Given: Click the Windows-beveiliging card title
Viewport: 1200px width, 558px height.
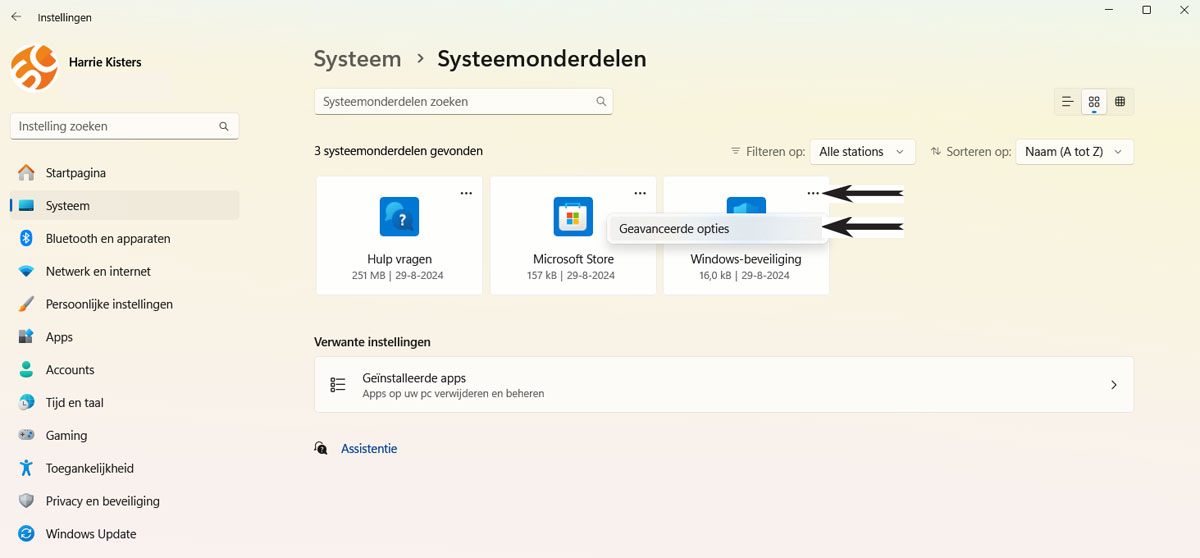Looking at the screenshot, I should point(746,259).
